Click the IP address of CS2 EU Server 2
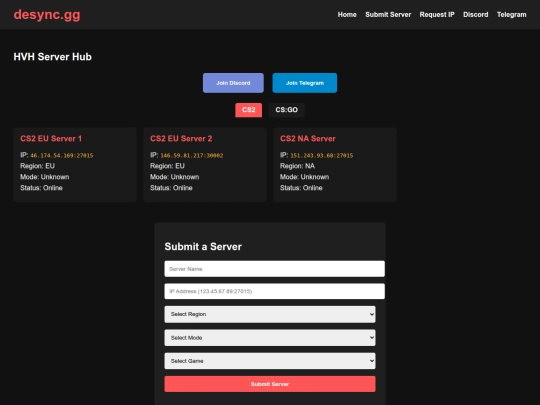The image size is (540, 405). tap(192, 156)
